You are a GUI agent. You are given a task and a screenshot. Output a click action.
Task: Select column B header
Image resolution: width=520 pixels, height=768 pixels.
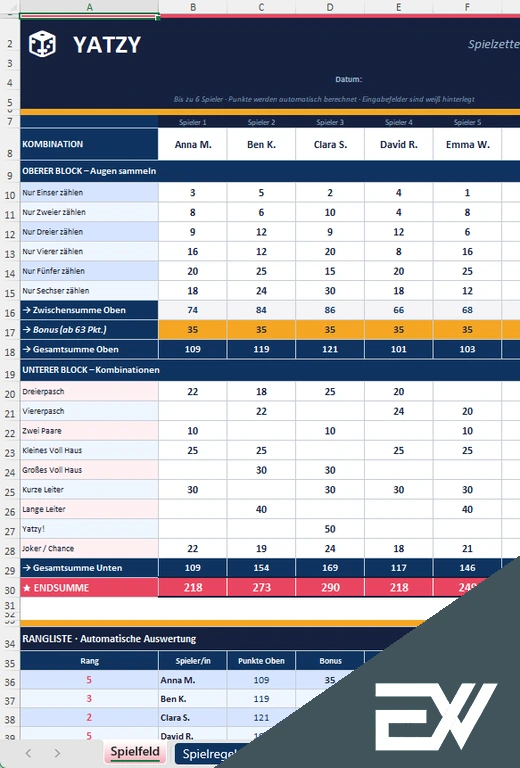tap(193, 7)
